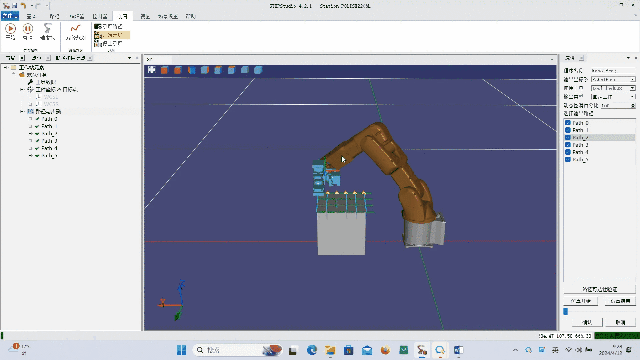Click the orange Undo arrow in title bar
The height and width of the screenshot is (360, 640).
[x=23, y=6]
